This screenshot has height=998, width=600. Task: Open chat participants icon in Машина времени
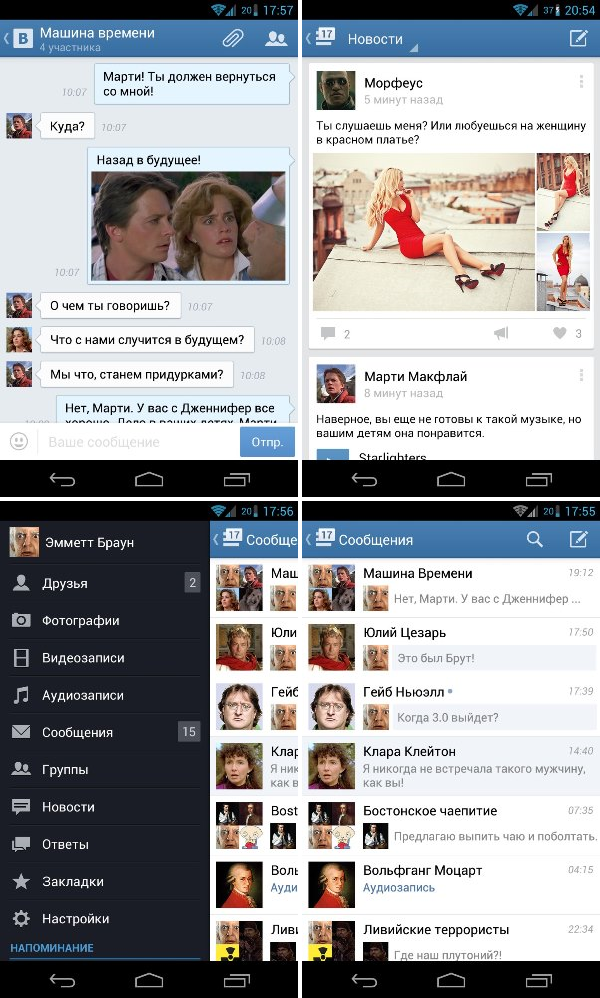point(276,39)
